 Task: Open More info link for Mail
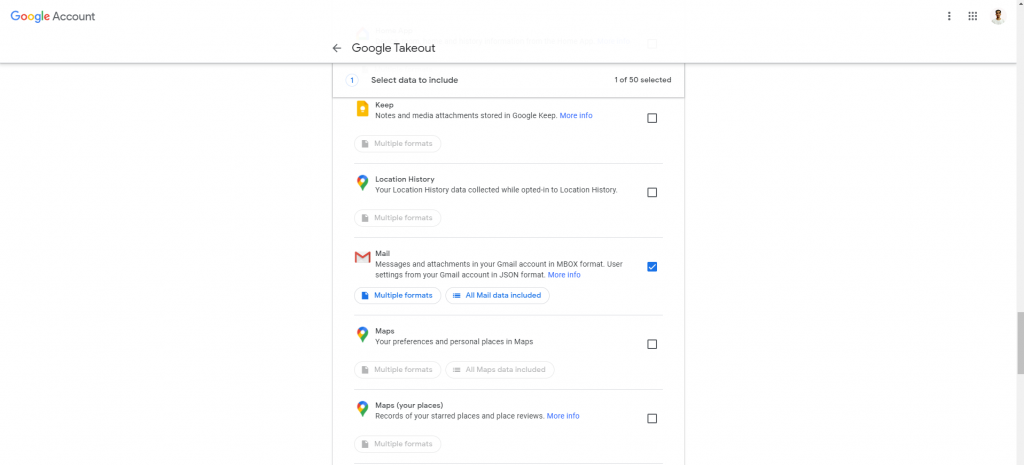[564, 275]
